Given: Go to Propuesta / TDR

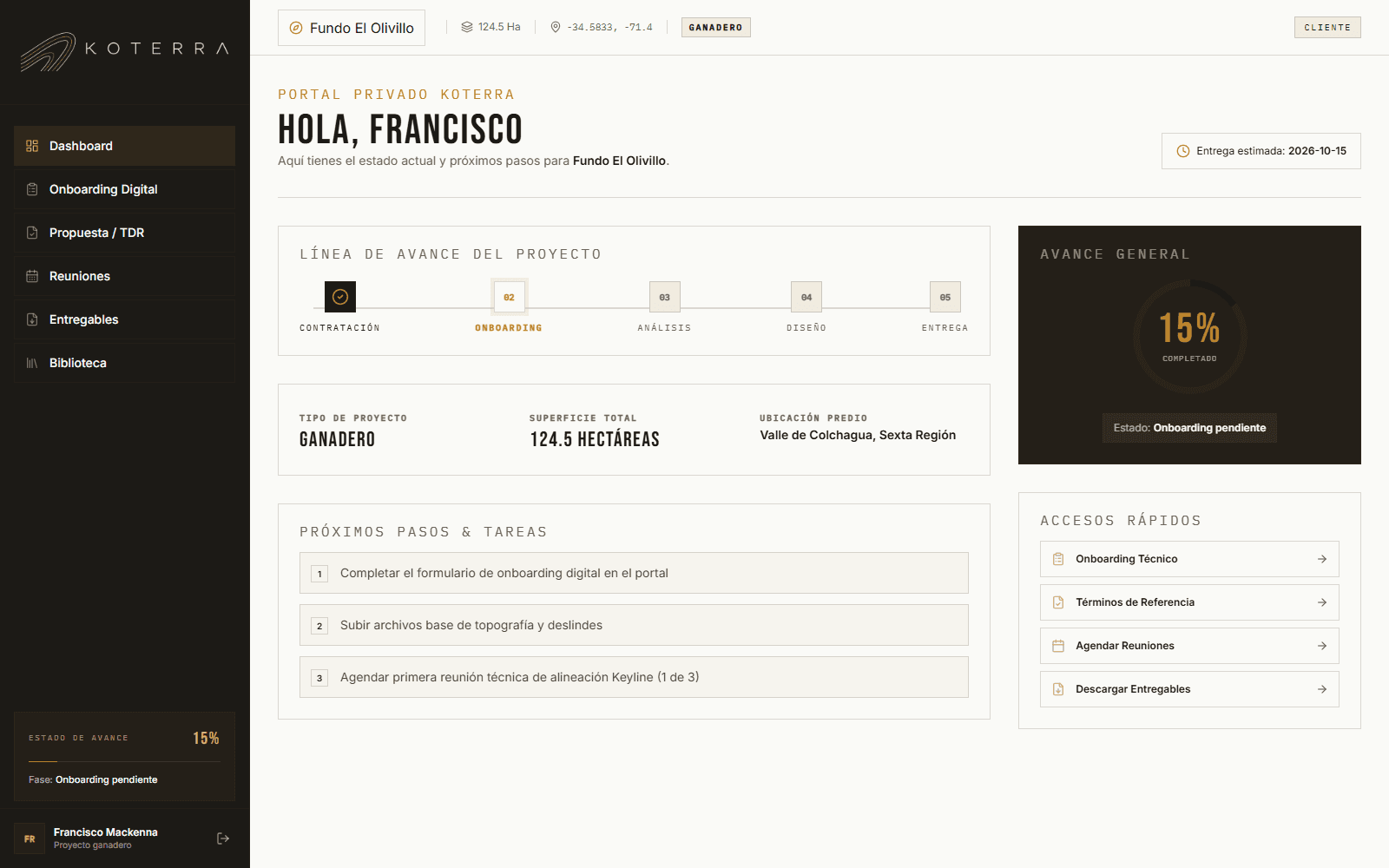Looking at the screenshot, I should click(x=124, y=233).
